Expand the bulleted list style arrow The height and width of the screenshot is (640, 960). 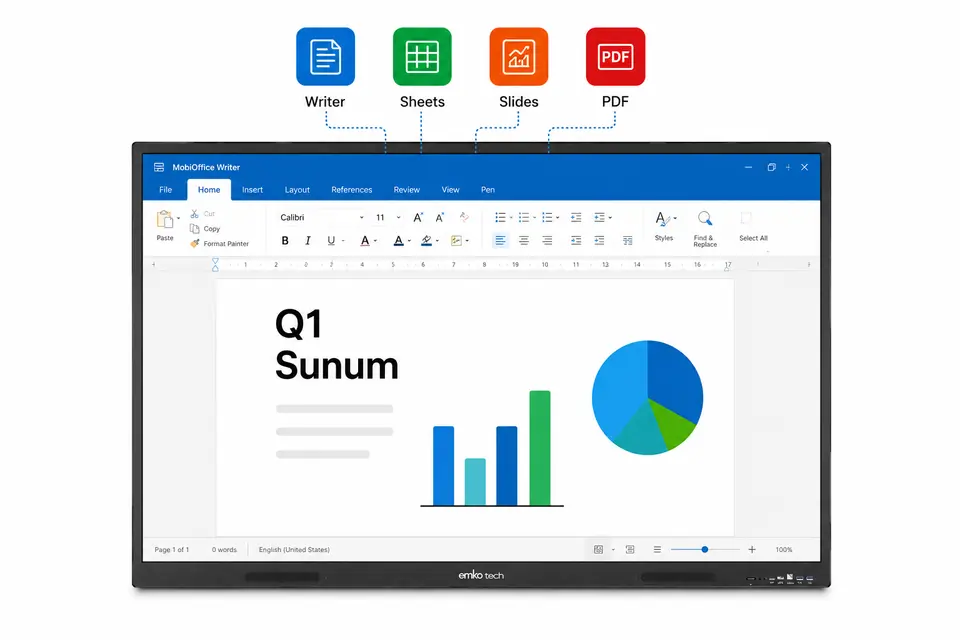pos(511,218)
